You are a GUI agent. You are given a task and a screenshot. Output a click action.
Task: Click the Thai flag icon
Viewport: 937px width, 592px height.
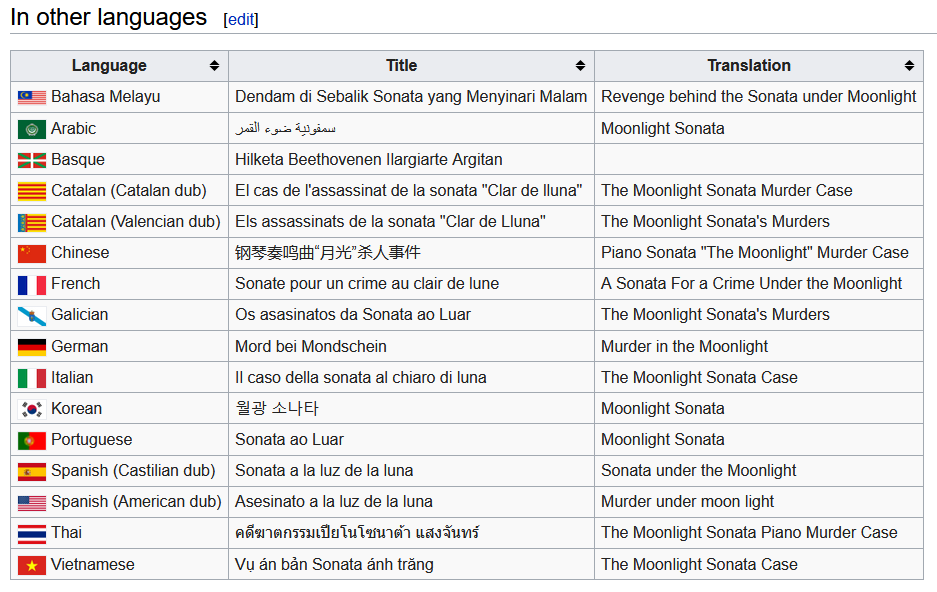point(31,532)
